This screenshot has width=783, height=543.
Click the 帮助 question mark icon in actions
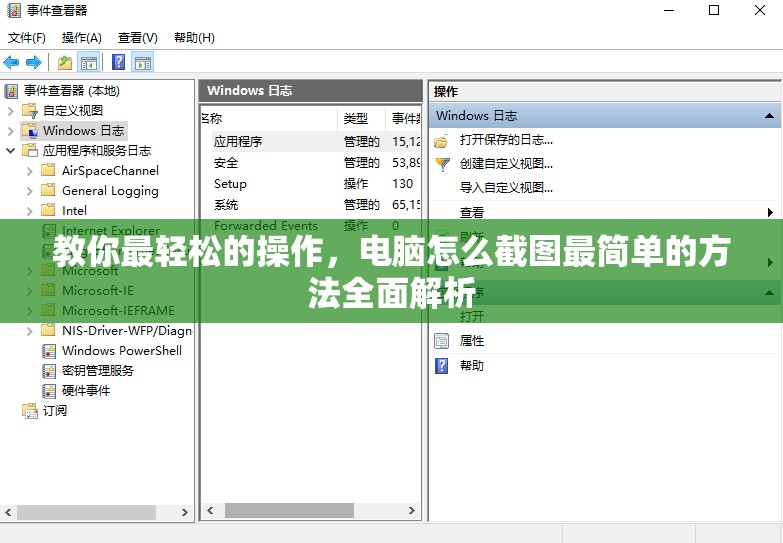pyautogui.click(x=442, y=366)
